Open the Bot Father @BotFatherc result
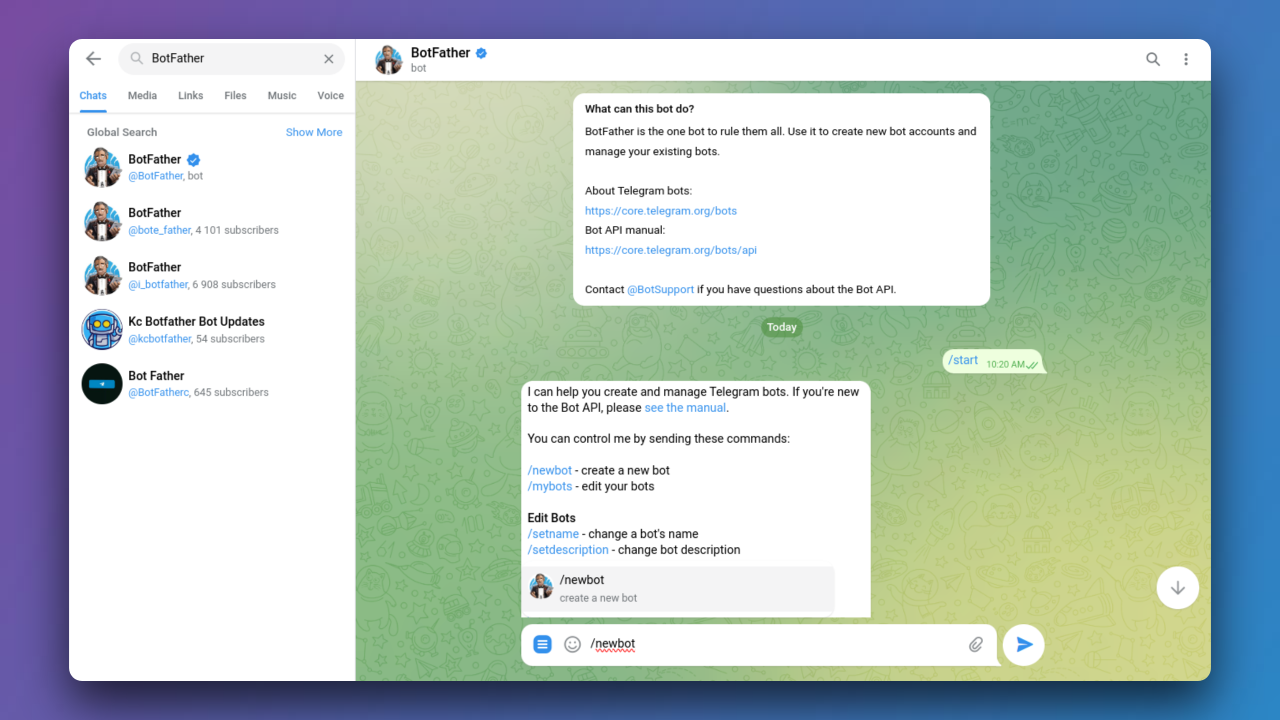The image size is (1280, 720). [x=212, y=384]
